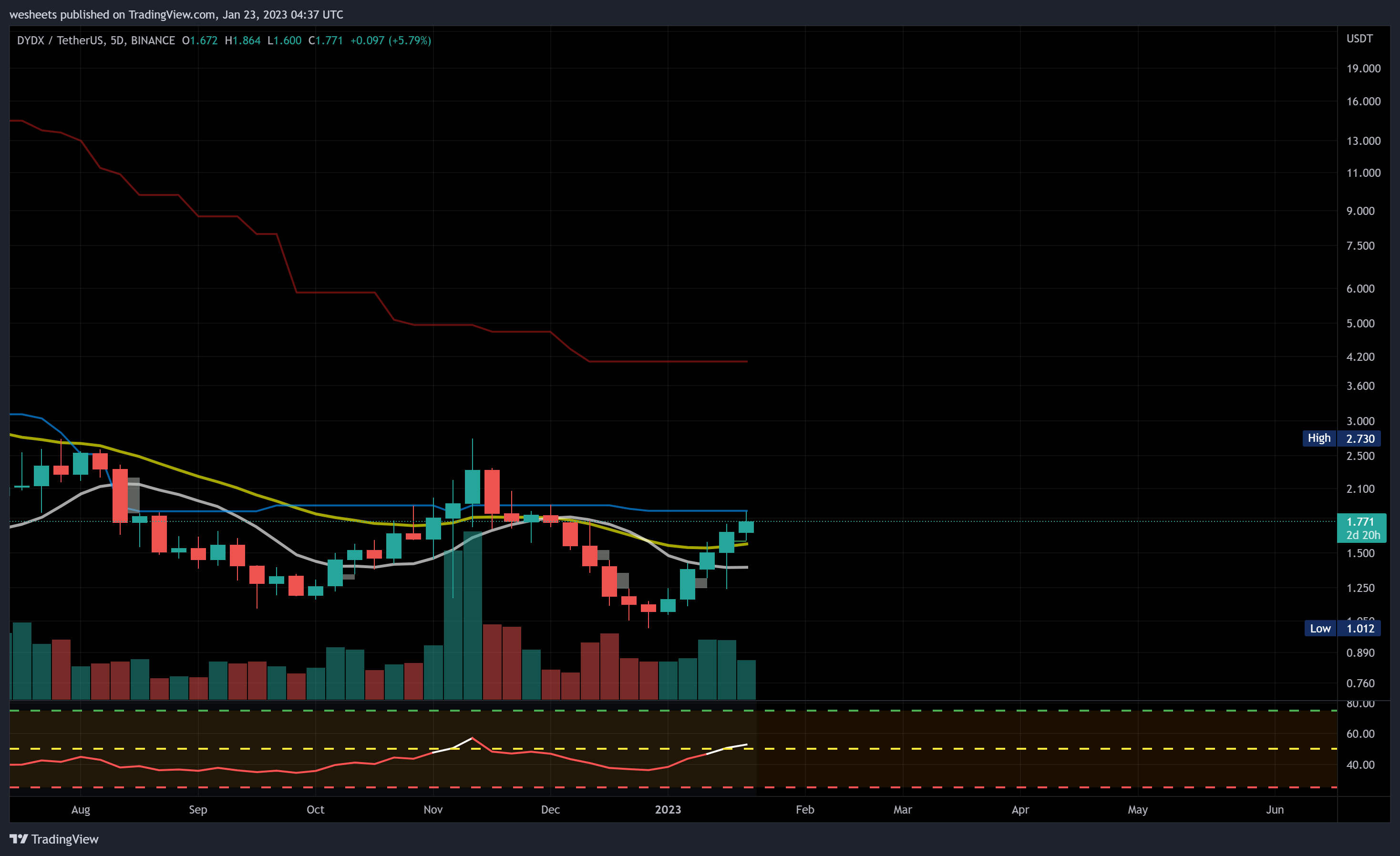Click the Dec label on time axis
Image resolution: width=1400 pixels, height=856 pixels.
(550, 809)
